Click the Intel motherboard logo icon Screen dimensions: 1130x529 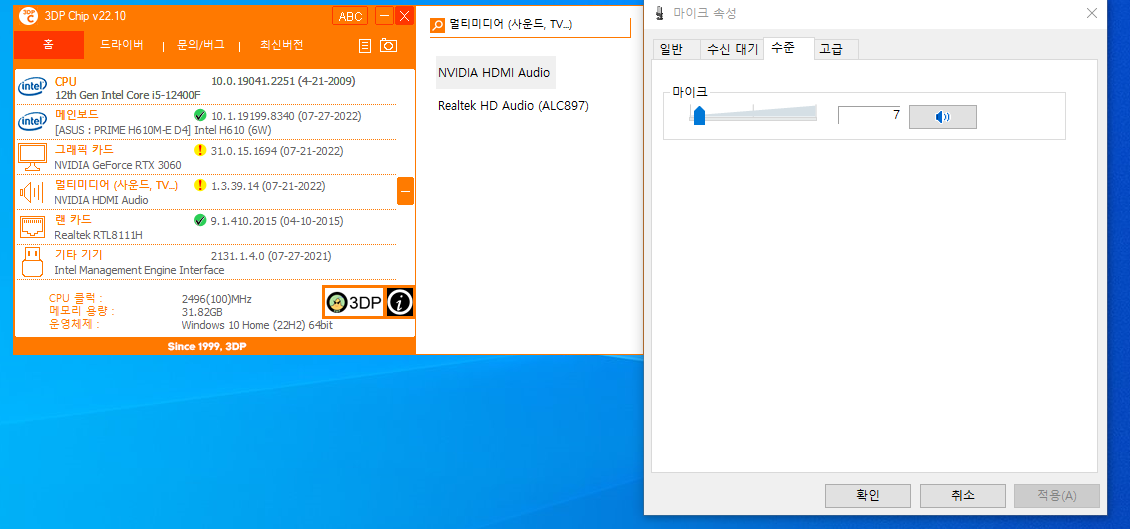click(x=32, y=121)
